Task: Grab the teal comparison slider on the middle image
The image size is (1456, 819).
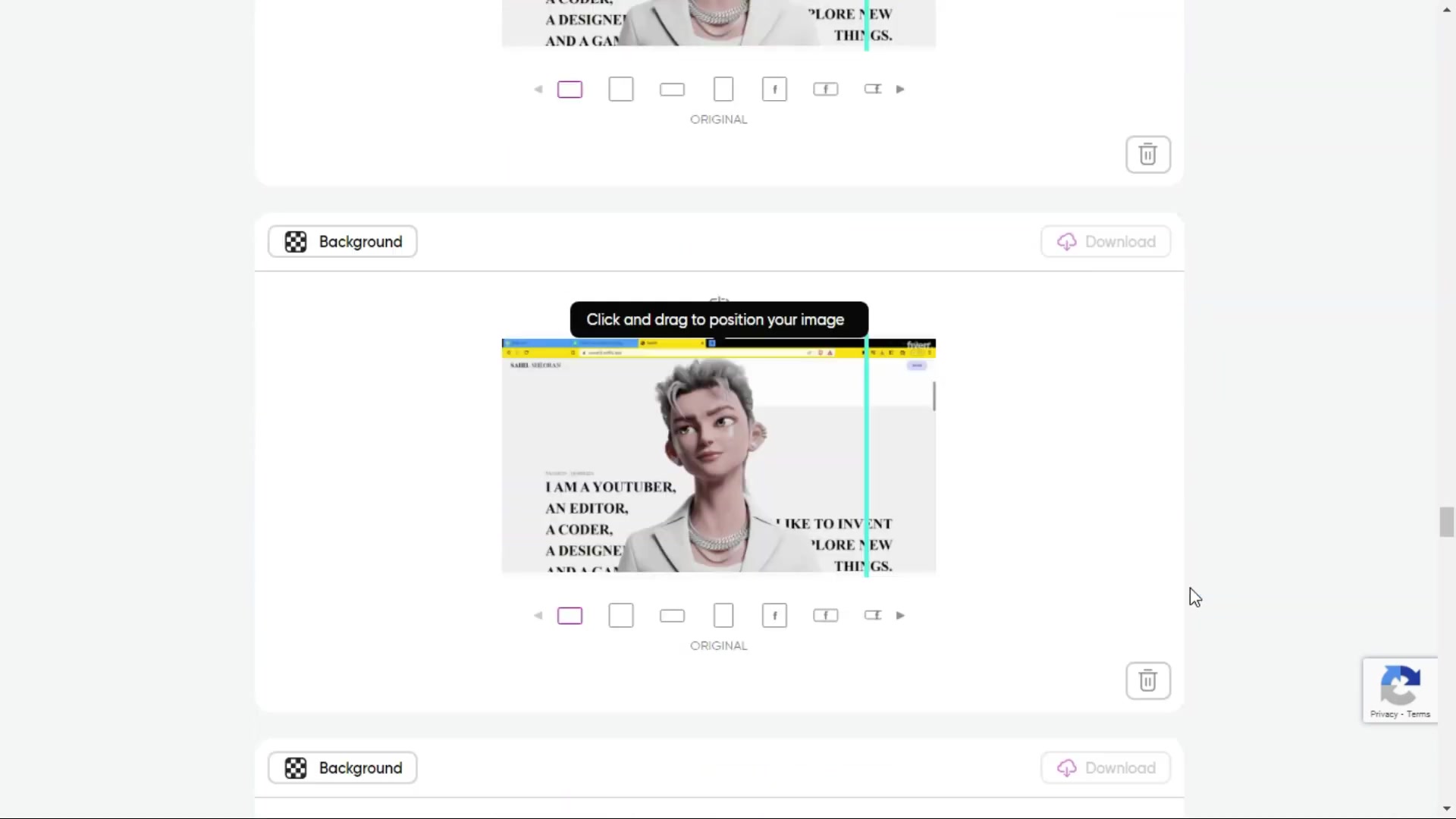Action: tap(866, 457)
